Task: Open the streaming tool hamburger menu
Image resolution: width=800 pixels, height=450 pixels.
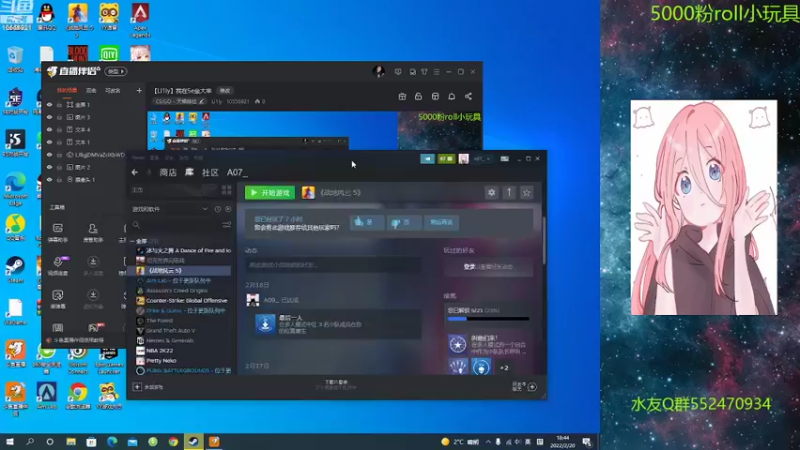Action: click(x=436, y=72)
